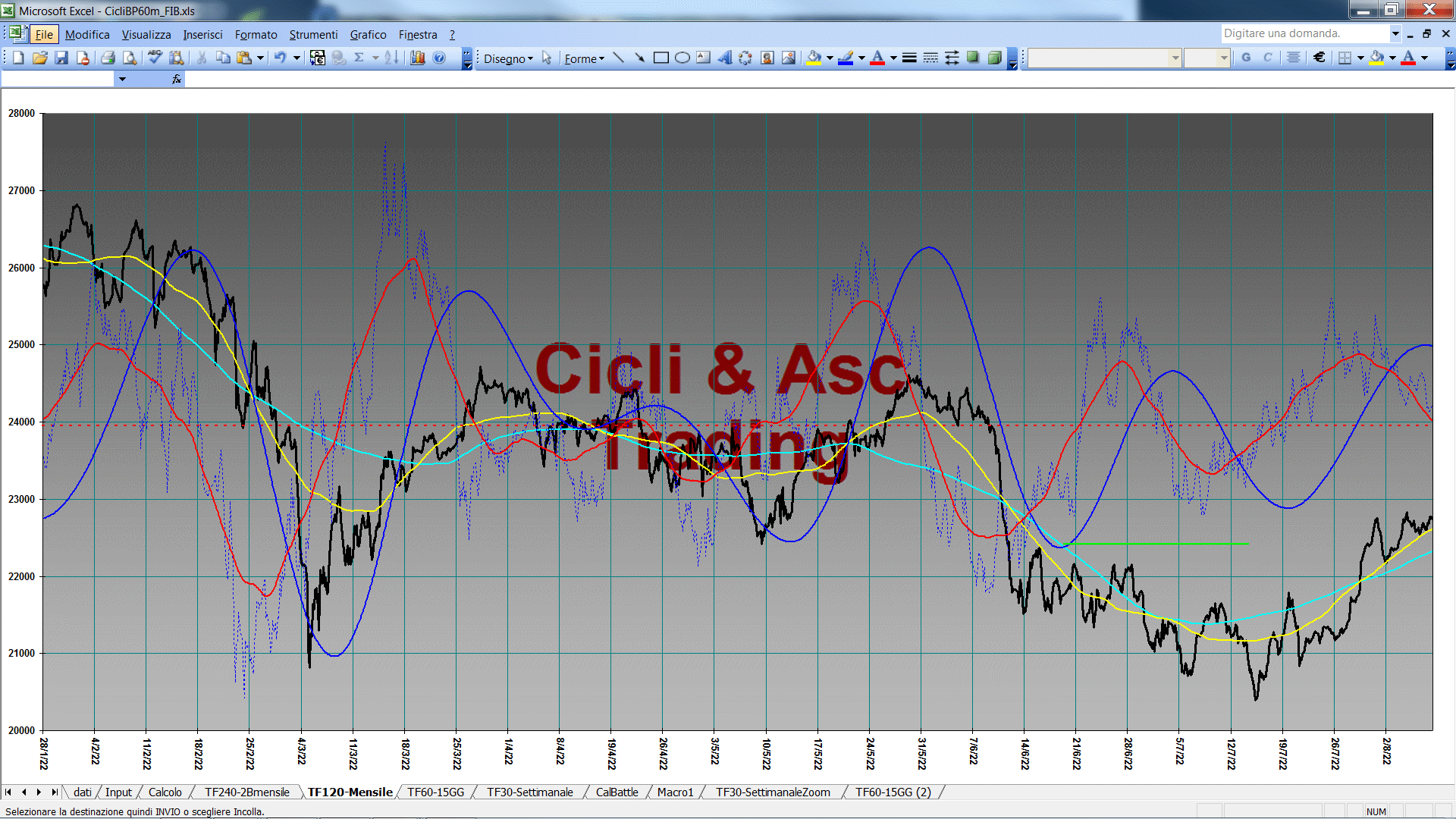Viewport: 1456px width, 819px height.
Task: Open the Shadow Style options
Action: 973,58
